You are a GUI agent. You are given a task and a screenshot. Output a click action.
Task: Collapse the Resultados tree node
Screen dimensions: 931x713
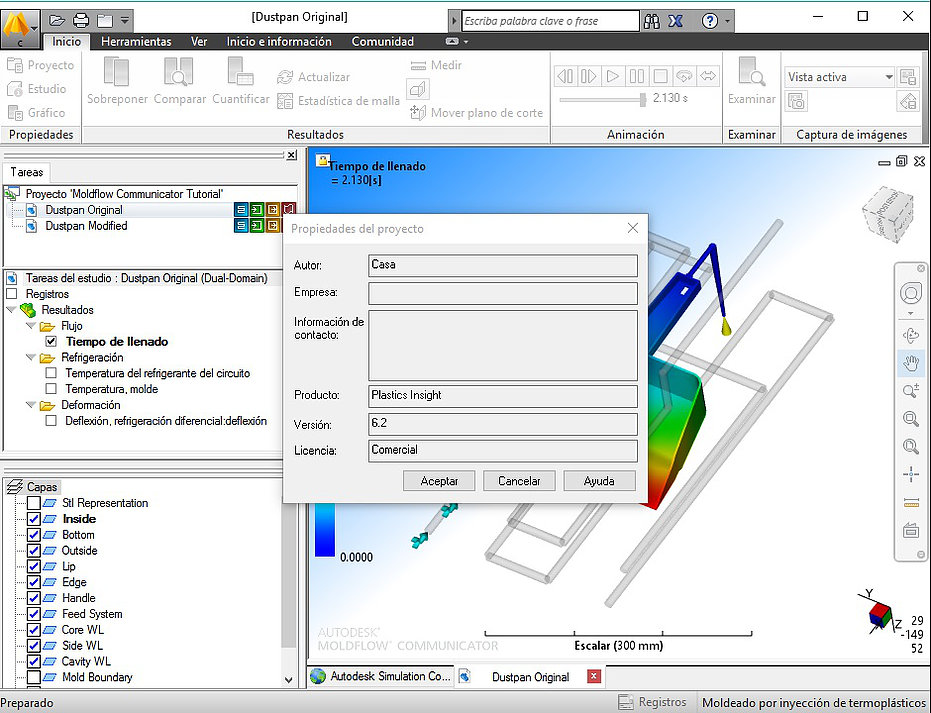(x=11, y=310)
